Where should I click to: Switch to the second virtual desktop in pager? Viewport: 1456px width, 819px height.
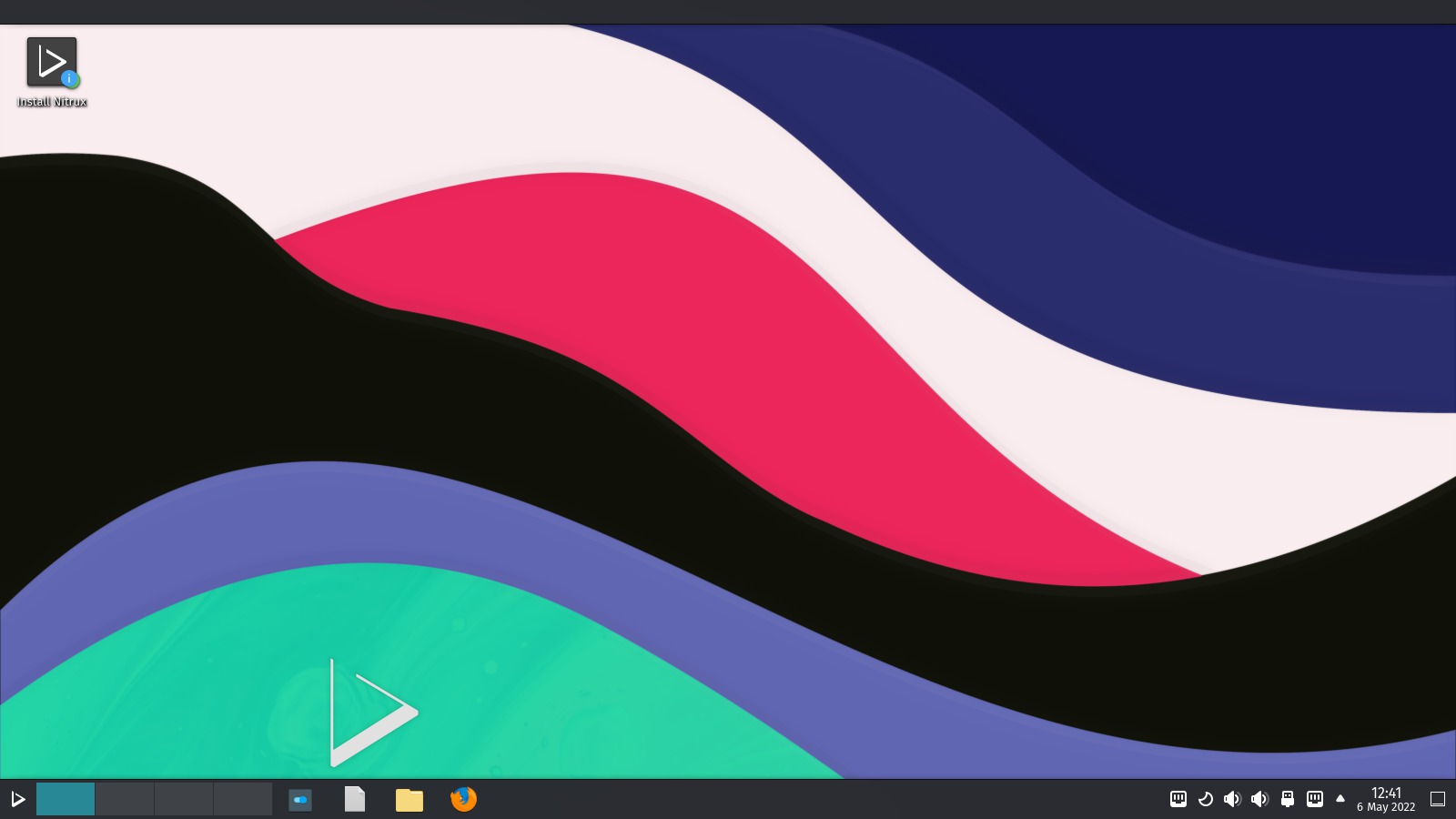[x=125, y=799]
